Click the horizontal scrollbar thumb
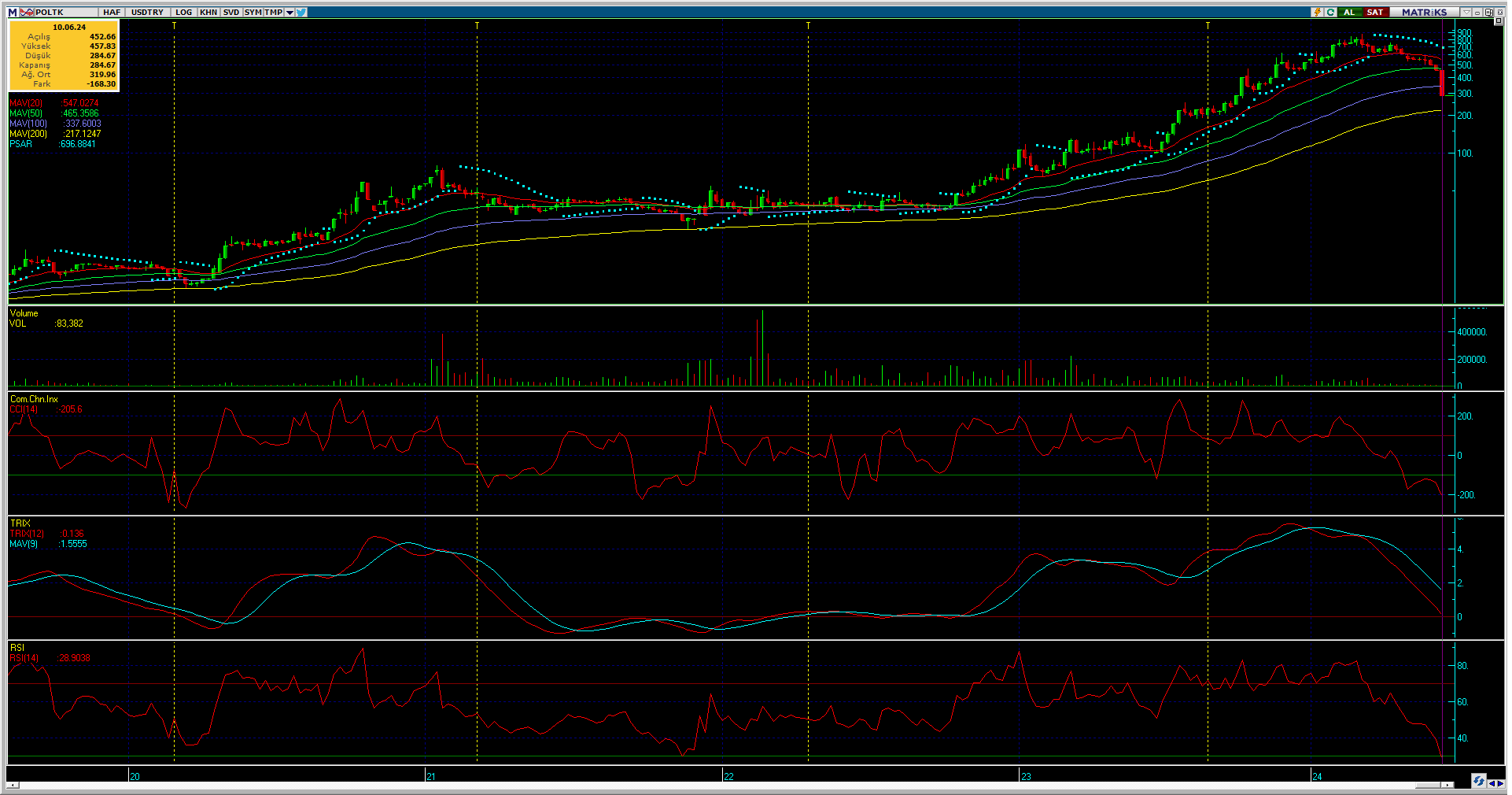The width and height of the screenshot is (1512, 795). click(x=1428, y=785)
